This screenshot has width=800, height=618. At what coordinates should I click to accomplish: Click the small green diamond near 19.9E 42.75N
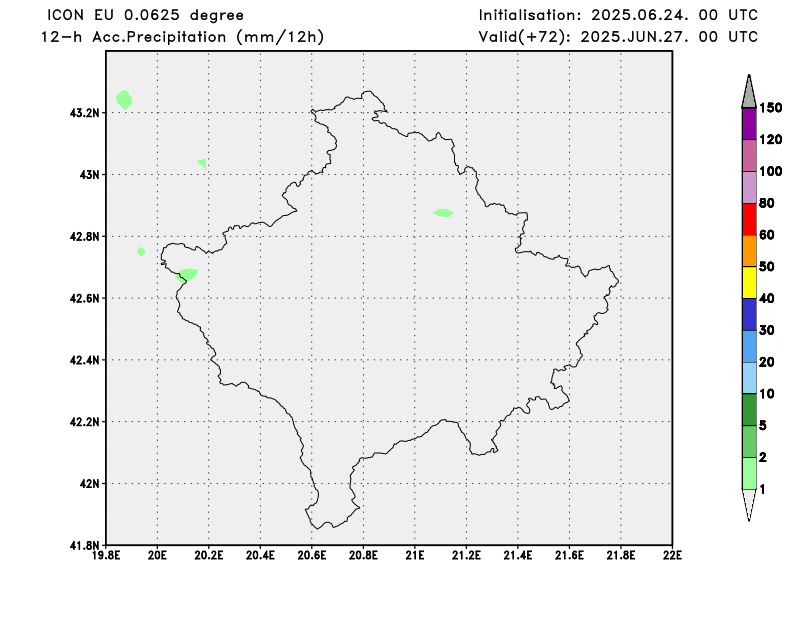tap(141, 251)
